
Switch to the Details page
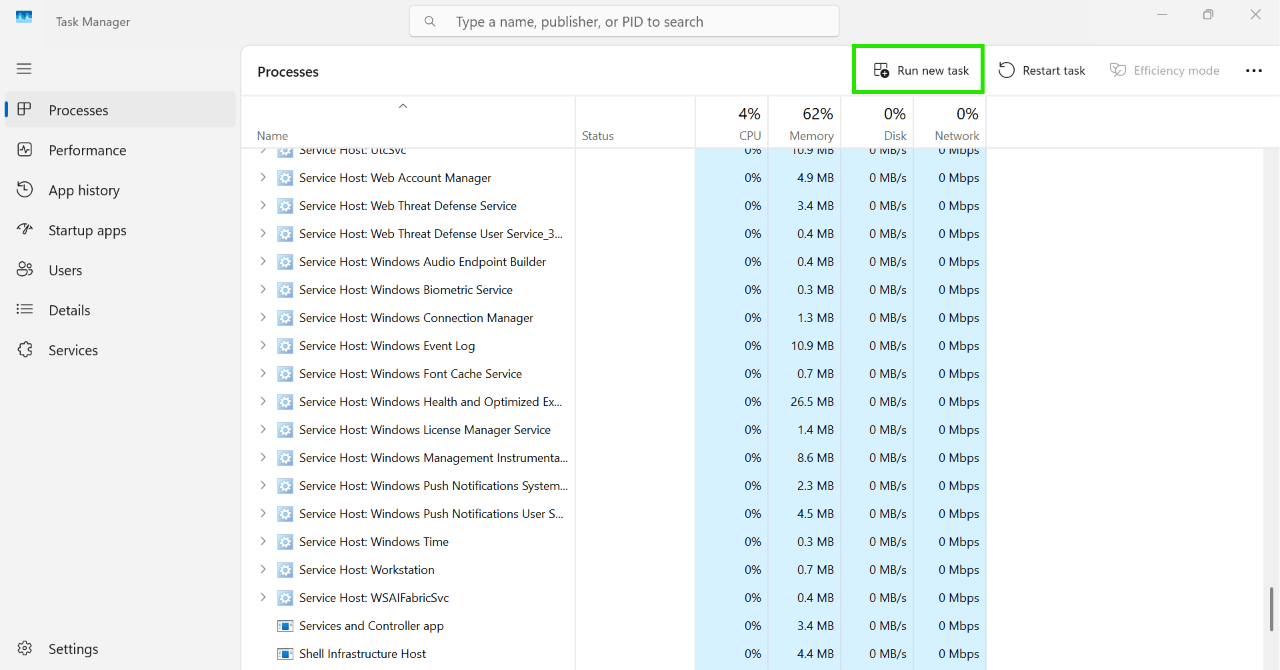[x=120, y=310]
